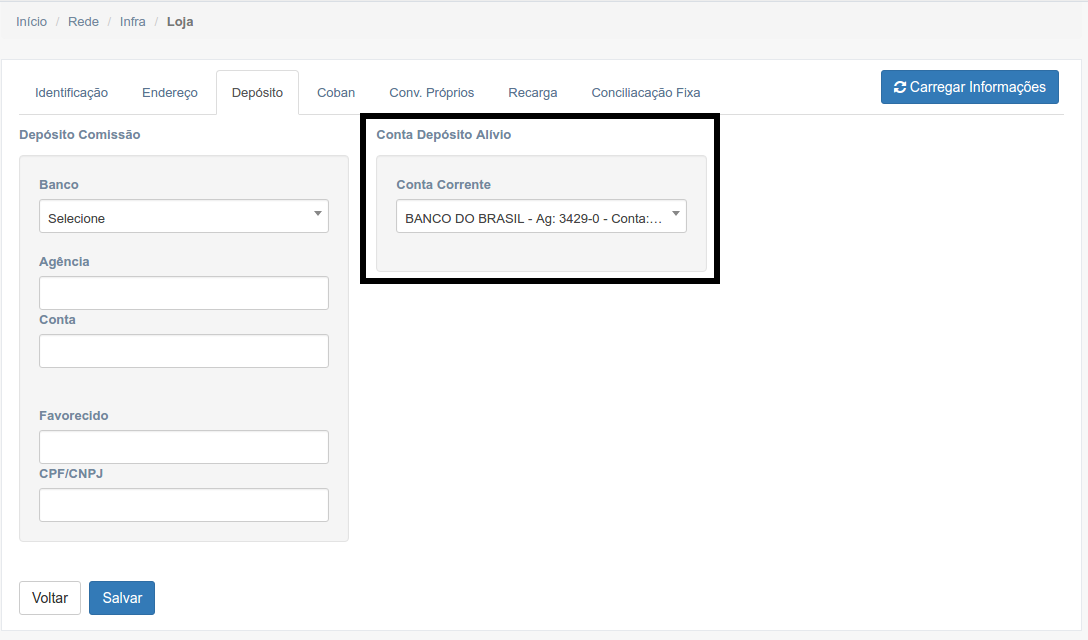Switch to the Identificação tab
This screenshot has width=1088, height=640.
pyautogui.click(x=71, y=93)
